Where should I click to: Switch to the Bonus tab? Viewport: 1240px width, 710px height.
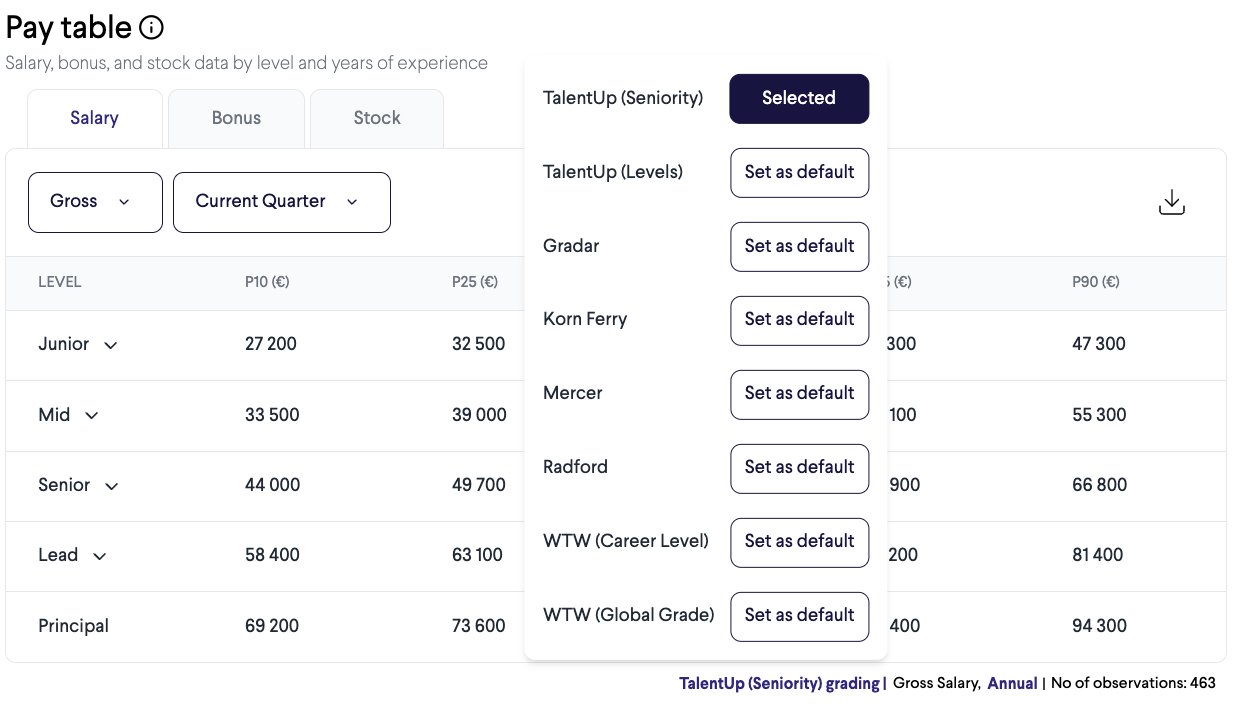click(236, 118)
